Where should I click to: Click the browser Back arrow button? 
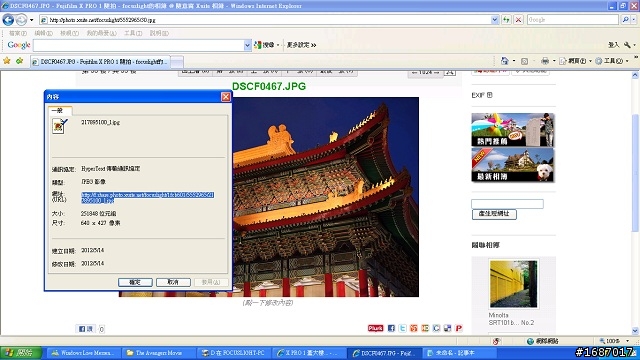point(8,19)
